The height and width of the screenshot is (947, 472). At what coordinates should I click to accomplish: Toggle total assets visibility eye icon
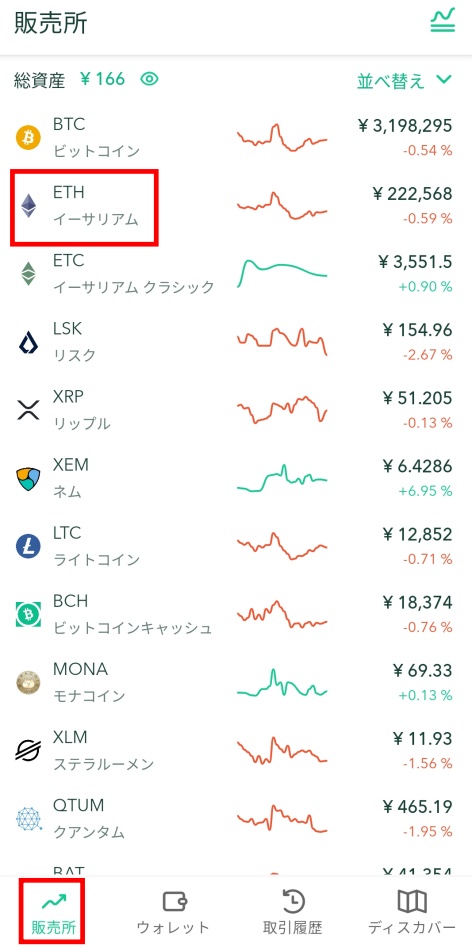coord(149,79)
